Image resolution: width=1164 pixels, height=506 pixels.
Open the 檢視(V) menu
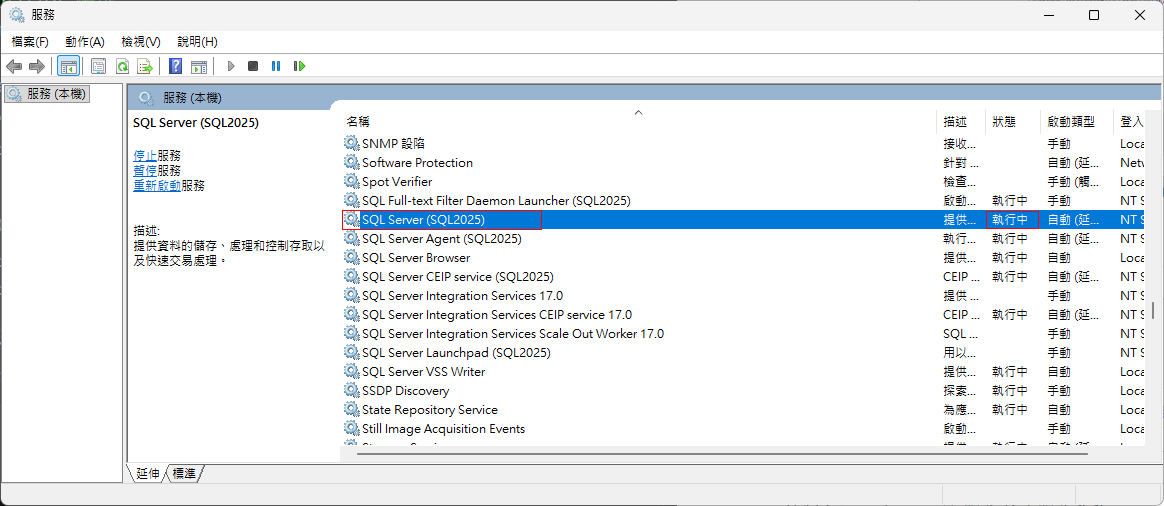141,42
